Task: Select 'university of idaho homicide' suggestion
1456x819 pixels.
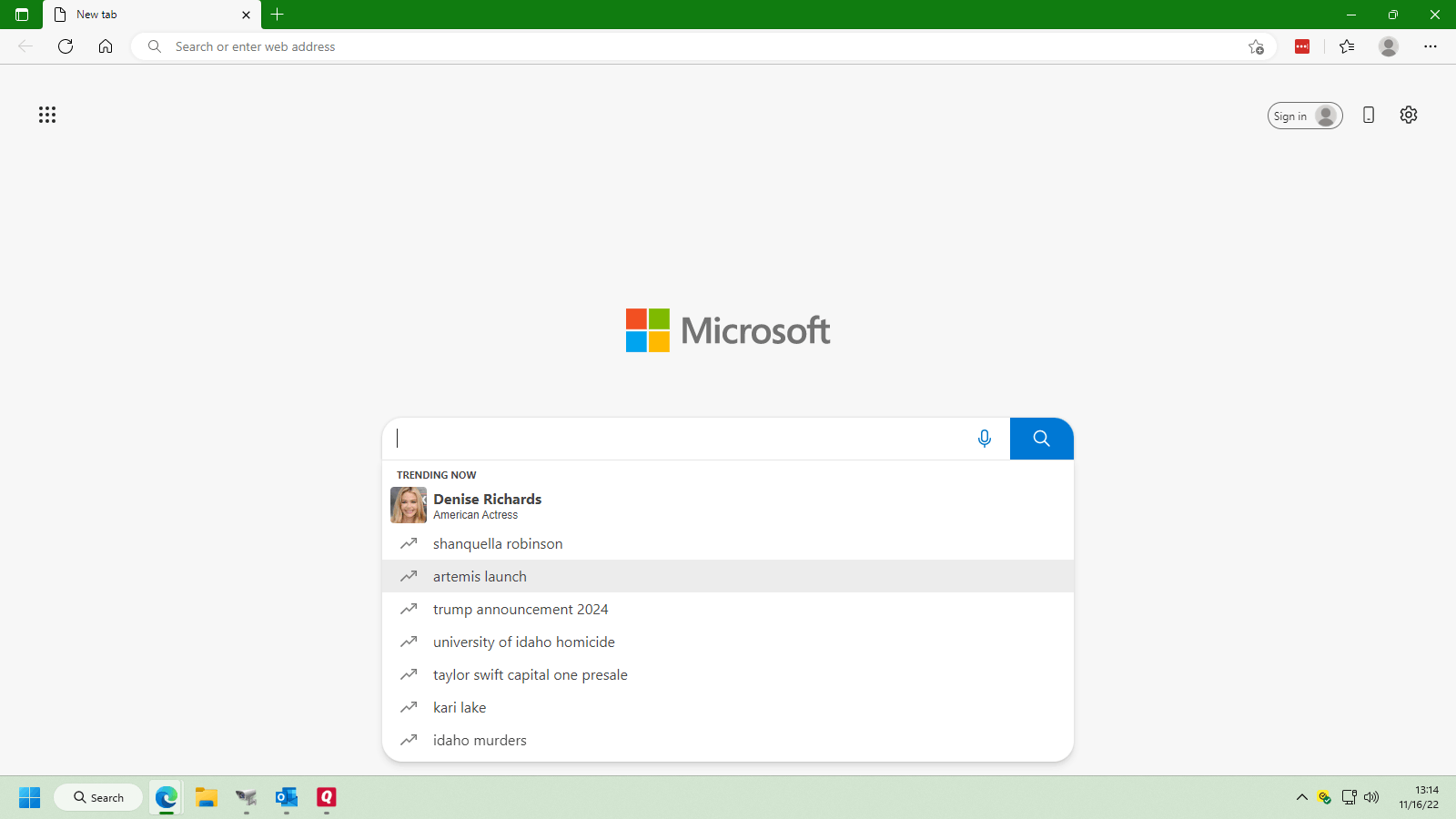Action: click(x=728, y=642)
